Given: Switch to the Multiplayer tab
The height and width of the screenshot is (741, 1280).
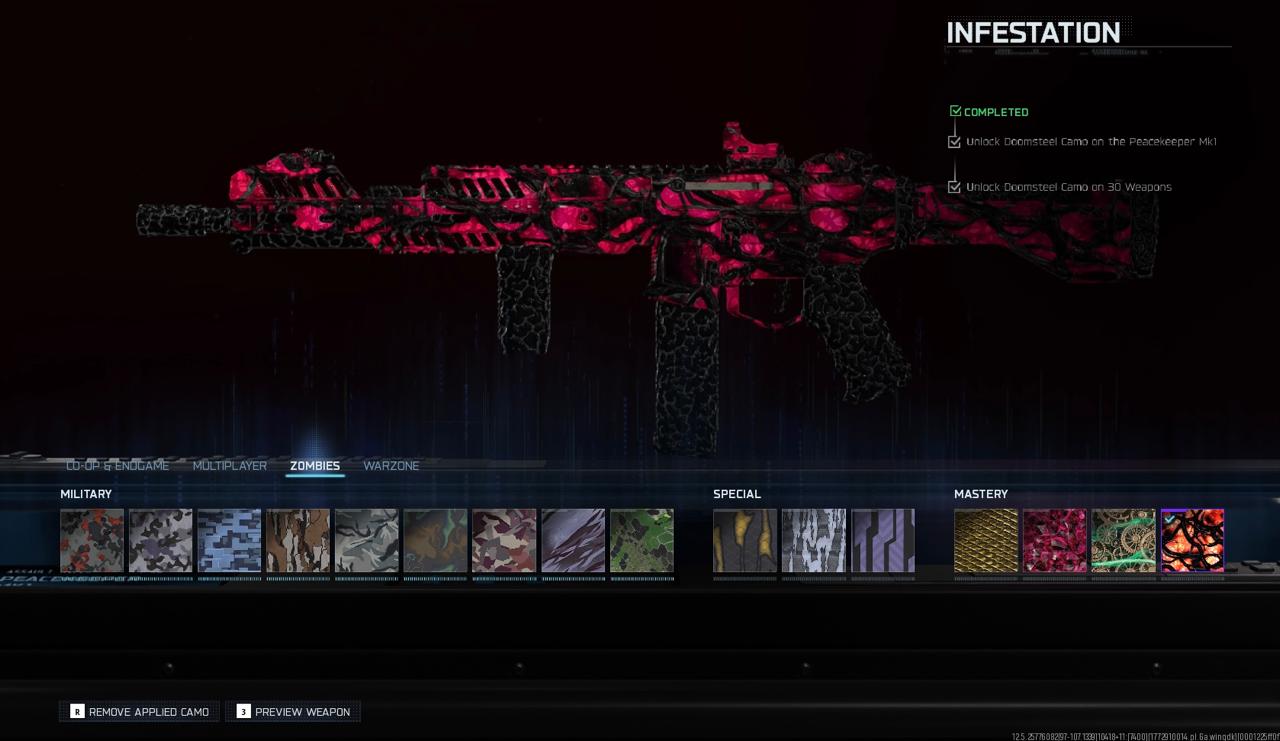Looking at the screenshot, I should (x=230, y=466).
